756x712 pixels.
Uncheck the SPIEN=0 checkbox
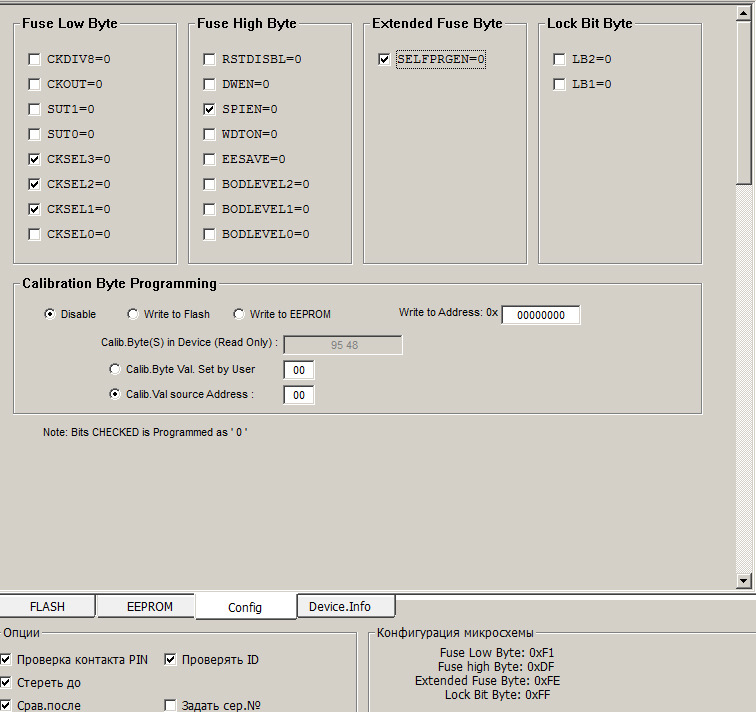point(209,109)
